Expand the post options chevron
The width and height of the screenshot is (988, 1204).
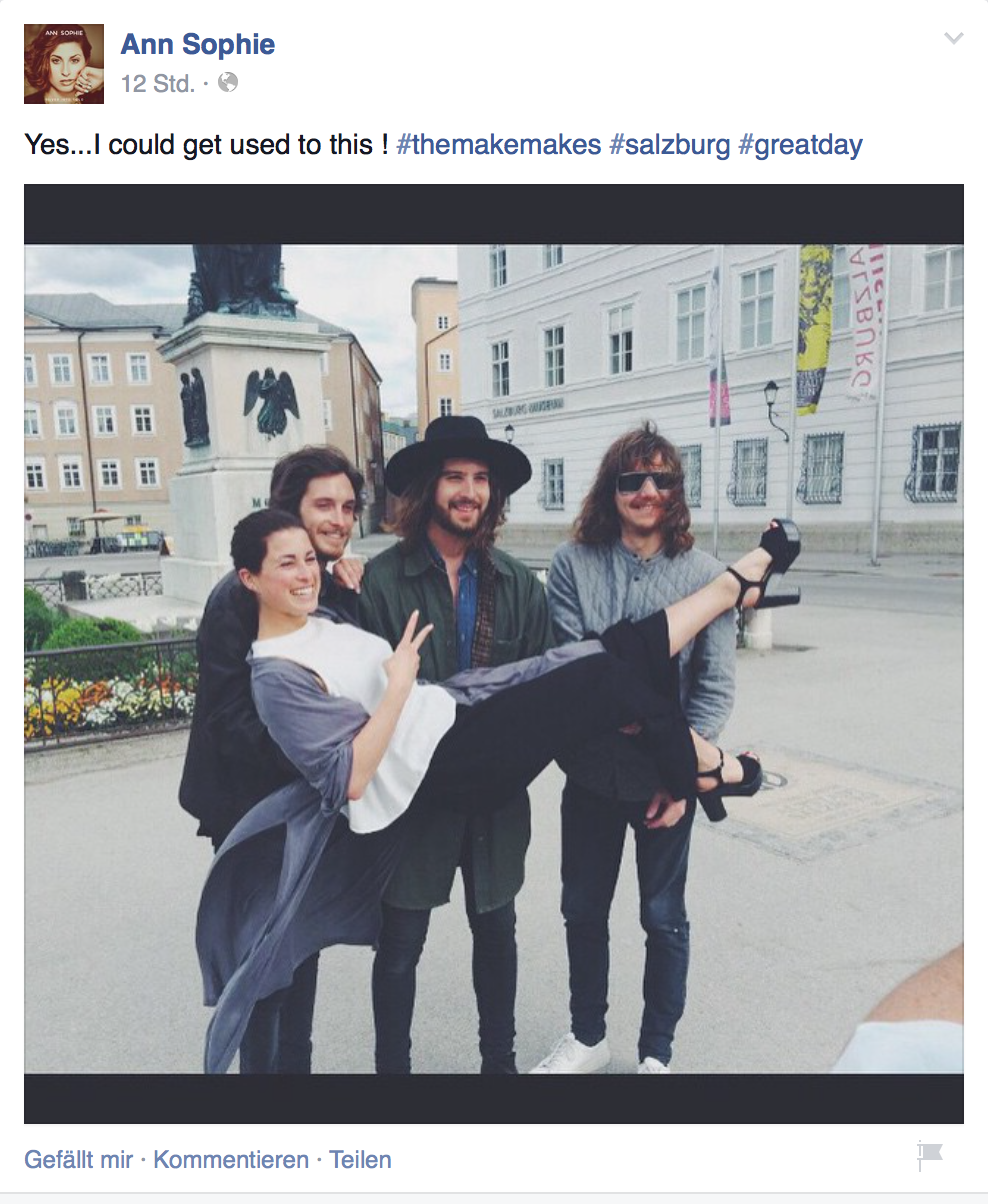(x=954, y=39)
